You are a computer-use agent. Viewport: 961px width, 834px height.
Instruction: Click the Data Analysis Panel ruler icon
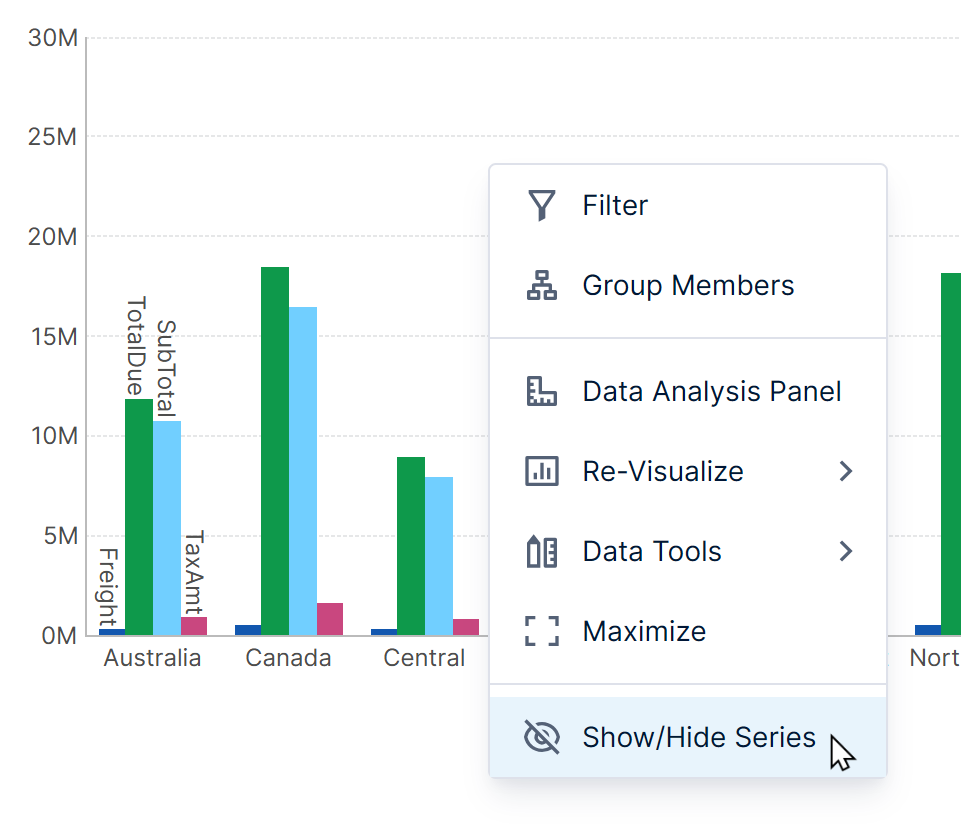pos(541,392)
